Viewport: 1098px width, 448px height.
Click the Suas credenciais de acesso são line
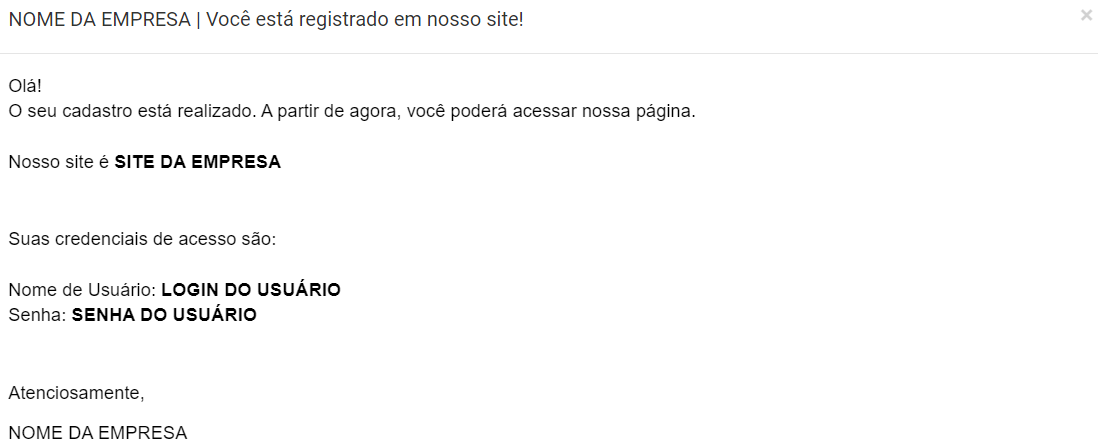point(143,239)
